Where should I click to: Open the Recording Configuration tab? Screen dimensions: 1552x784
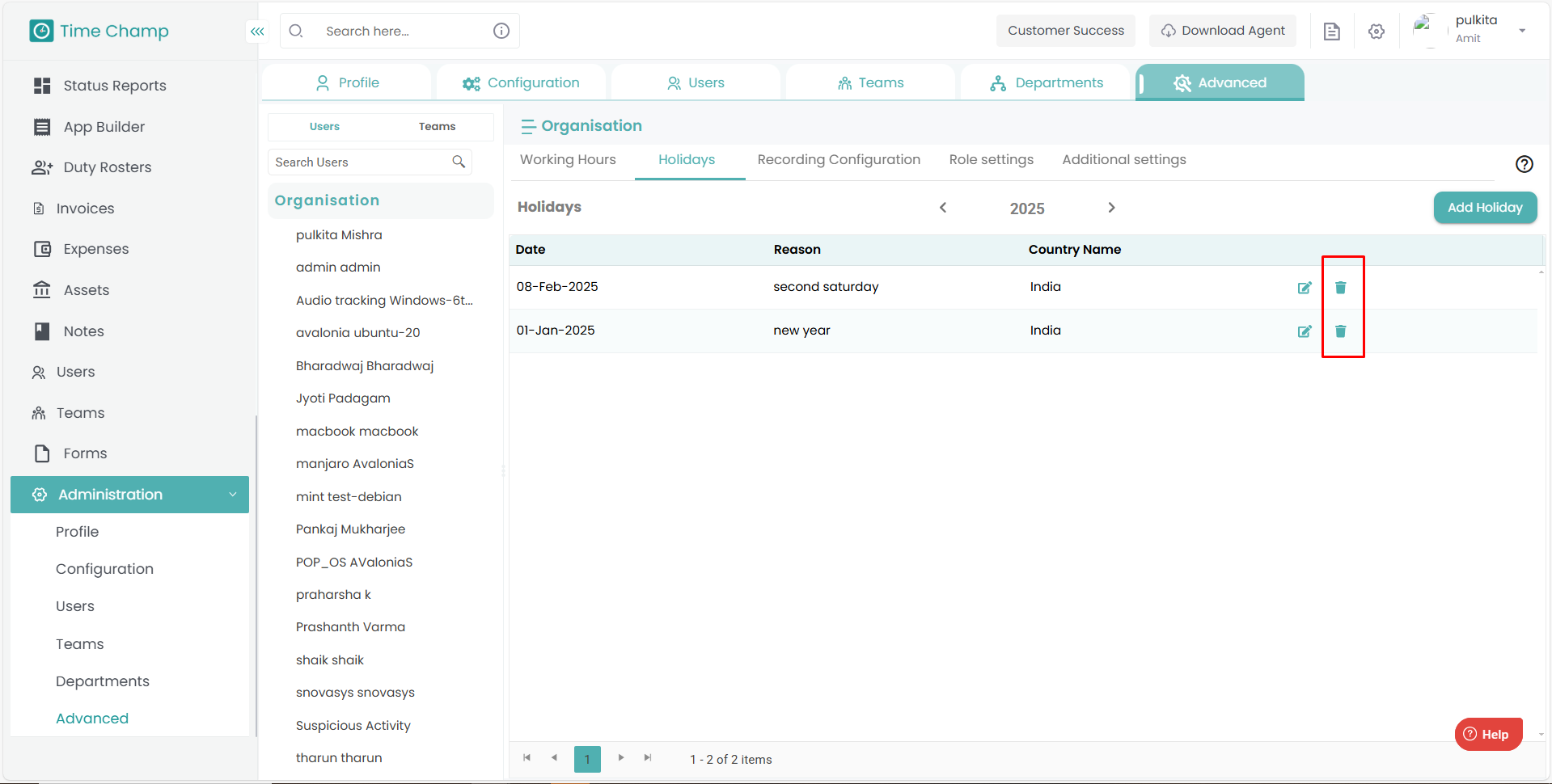pyautogui.click(x=838, y=160)
